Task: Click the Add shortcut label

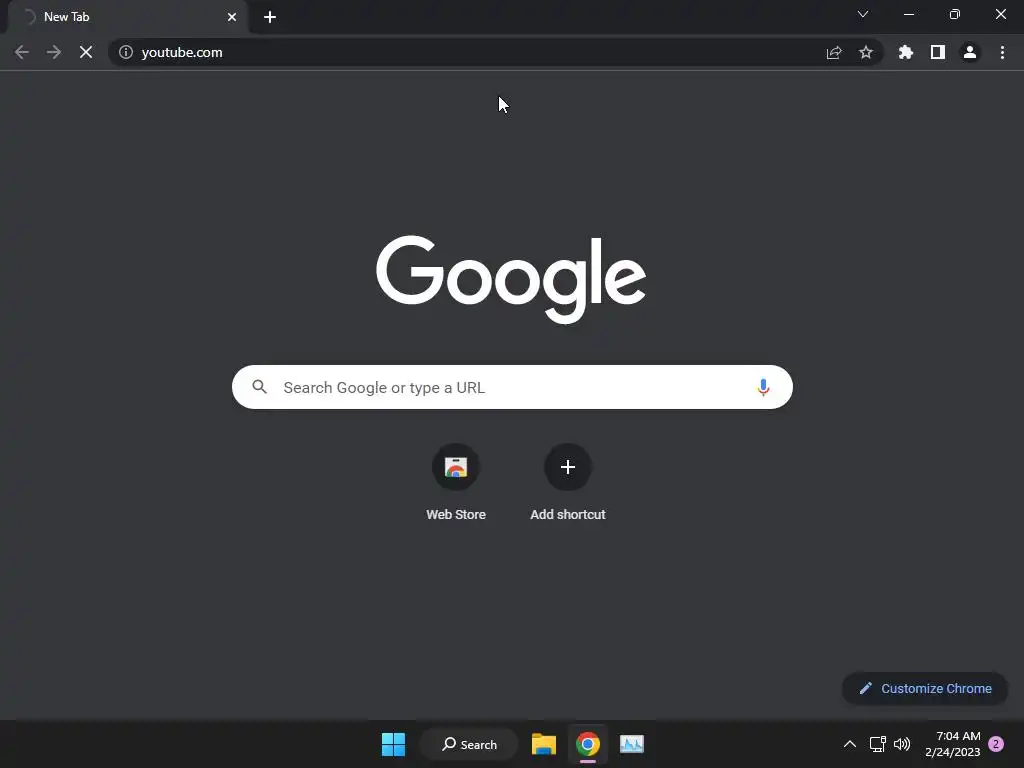Action: [568, 515]
